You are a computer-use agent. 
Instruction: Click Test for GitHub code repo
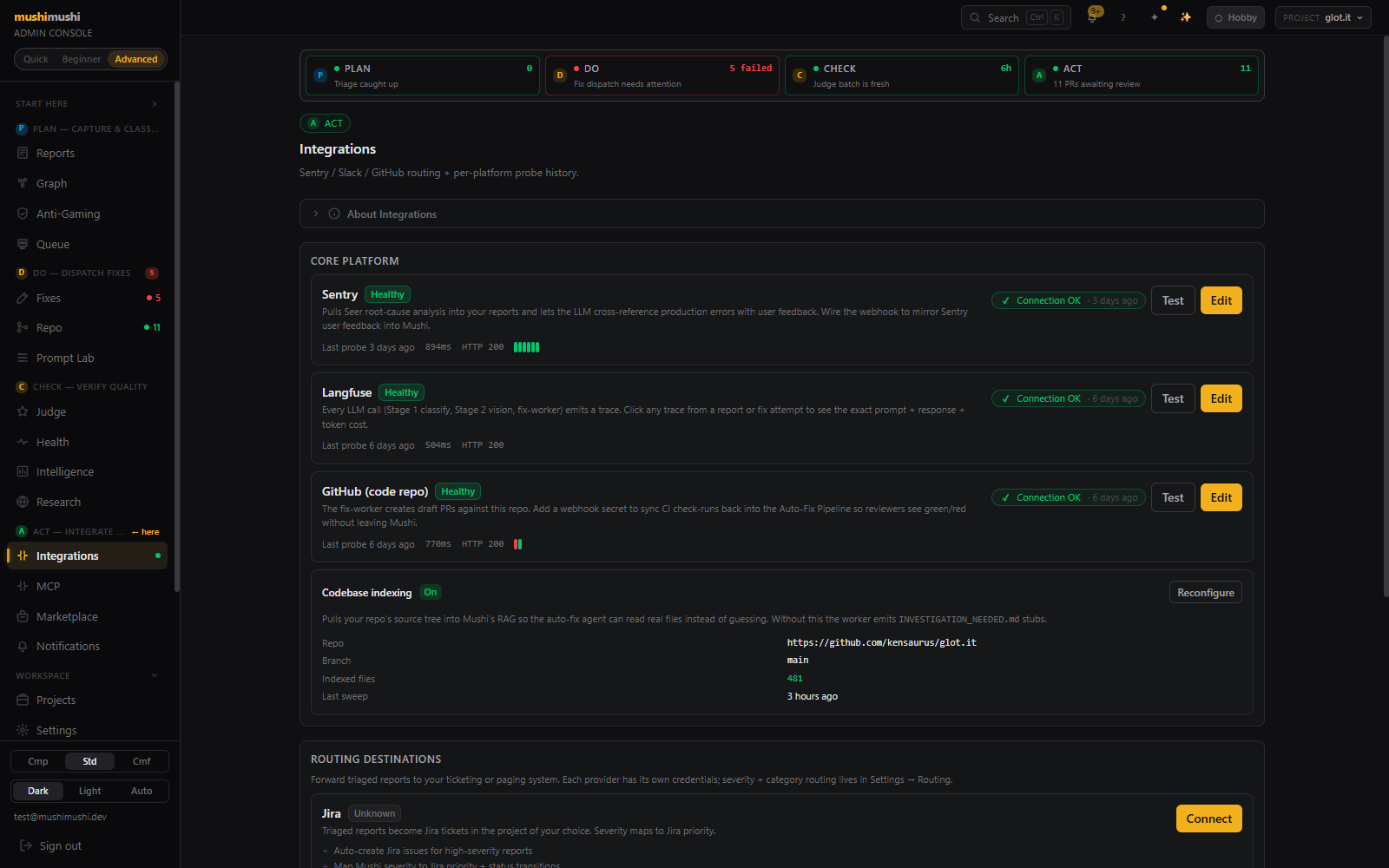(1173, 497)
